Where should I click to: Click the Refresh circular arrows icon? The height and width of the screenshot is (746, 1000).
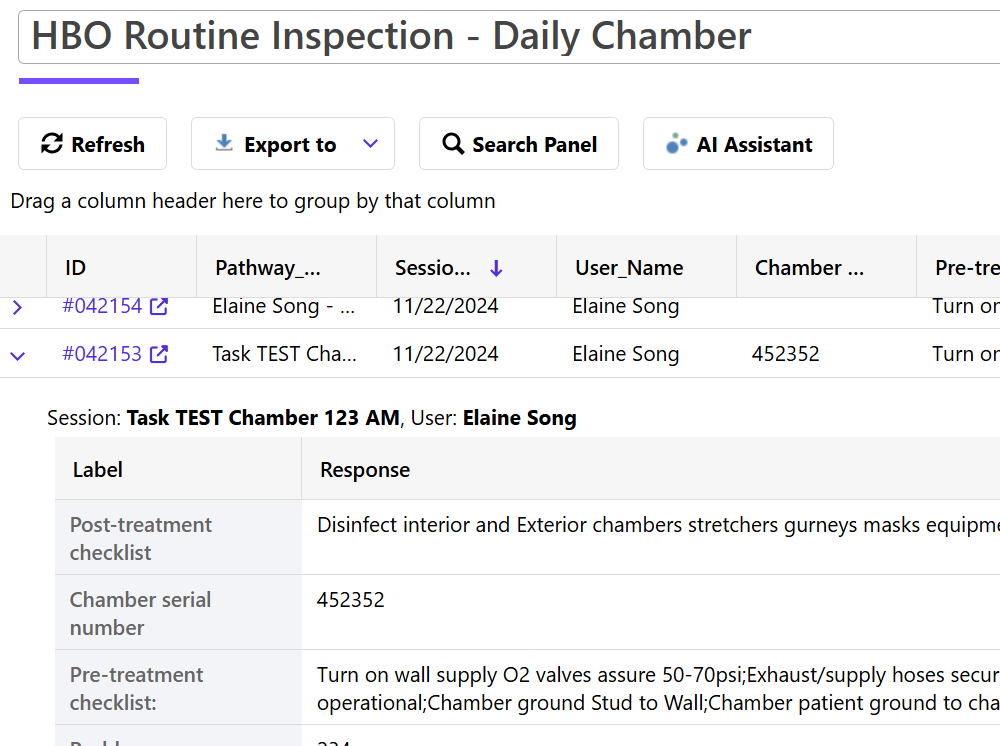52,143
